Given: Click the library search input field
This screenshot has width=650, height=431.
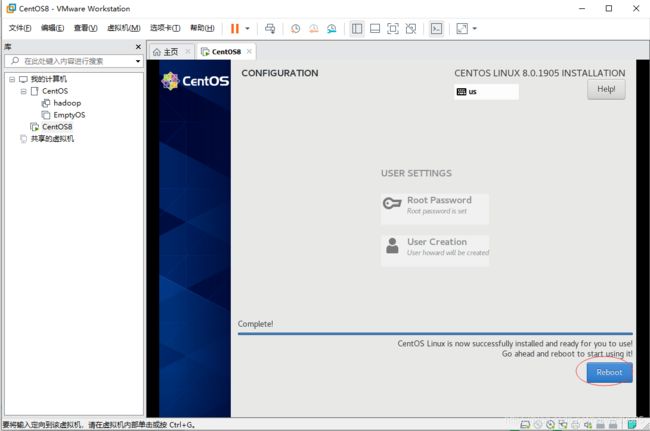Looking at the screenshot, I should tap(70, 61).
